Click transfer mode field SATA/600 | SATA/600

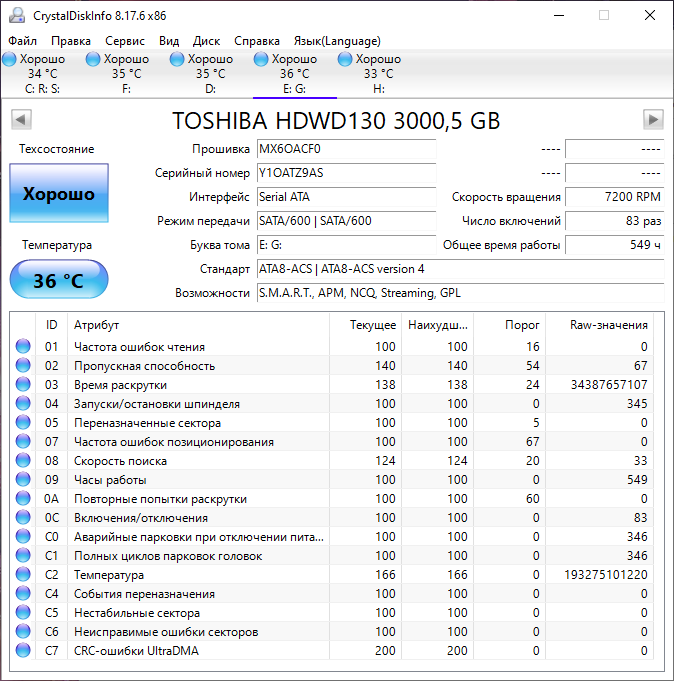pyautogui.click(x=346, y=221)
